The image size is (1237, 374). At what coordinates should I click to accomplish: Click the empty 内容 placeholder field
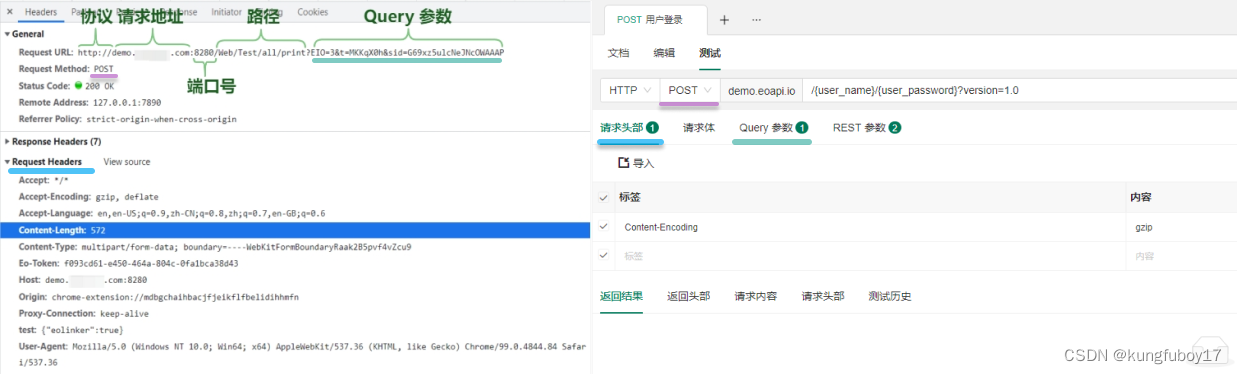point(1181,256)
